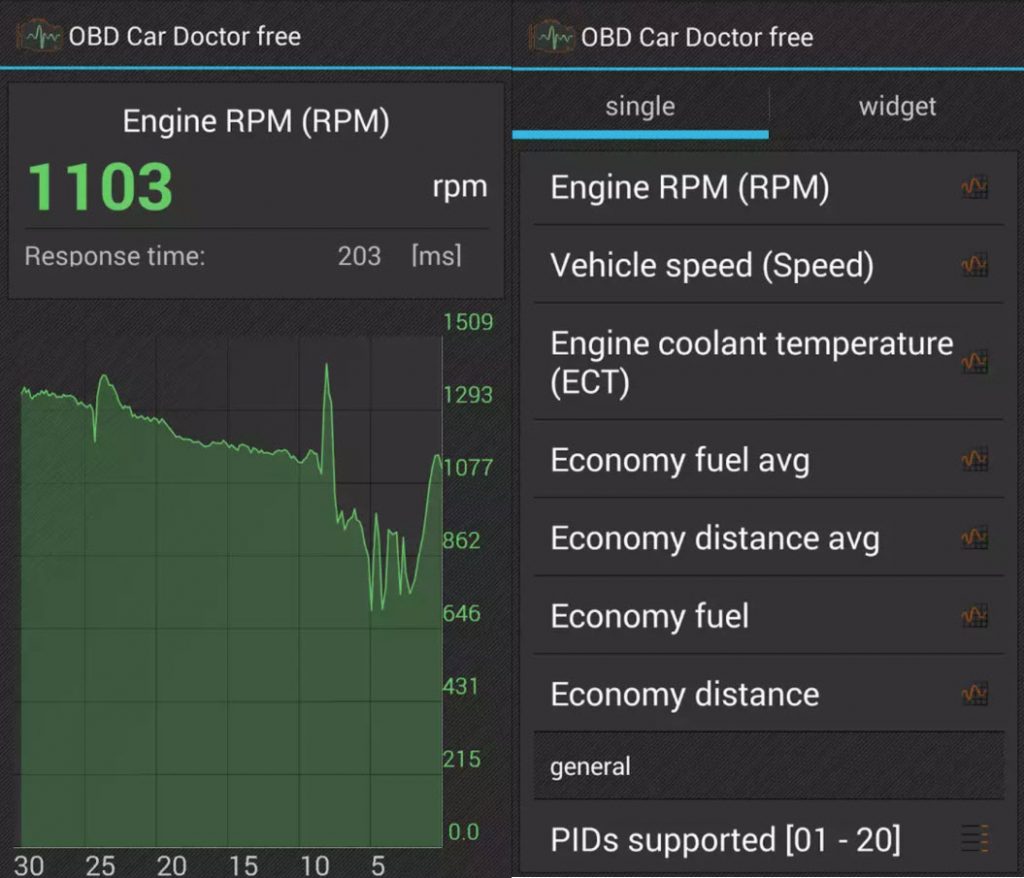Tap the 1293 axis label on chart

pyautogui.click(x=468, y=395)
